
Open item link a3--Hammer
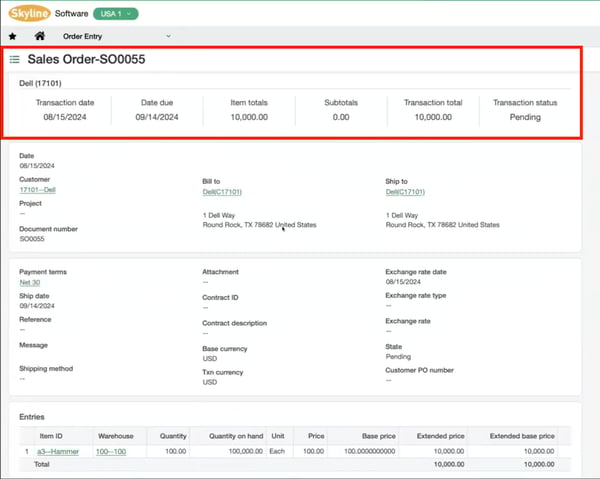[x=58, y=451]
